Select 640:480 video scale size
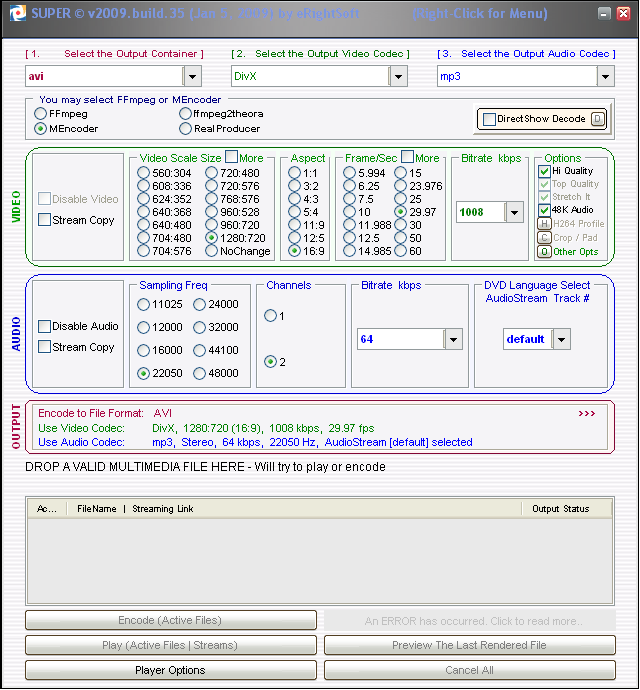This screenshot has width=640, height=690. click(143, 225)
